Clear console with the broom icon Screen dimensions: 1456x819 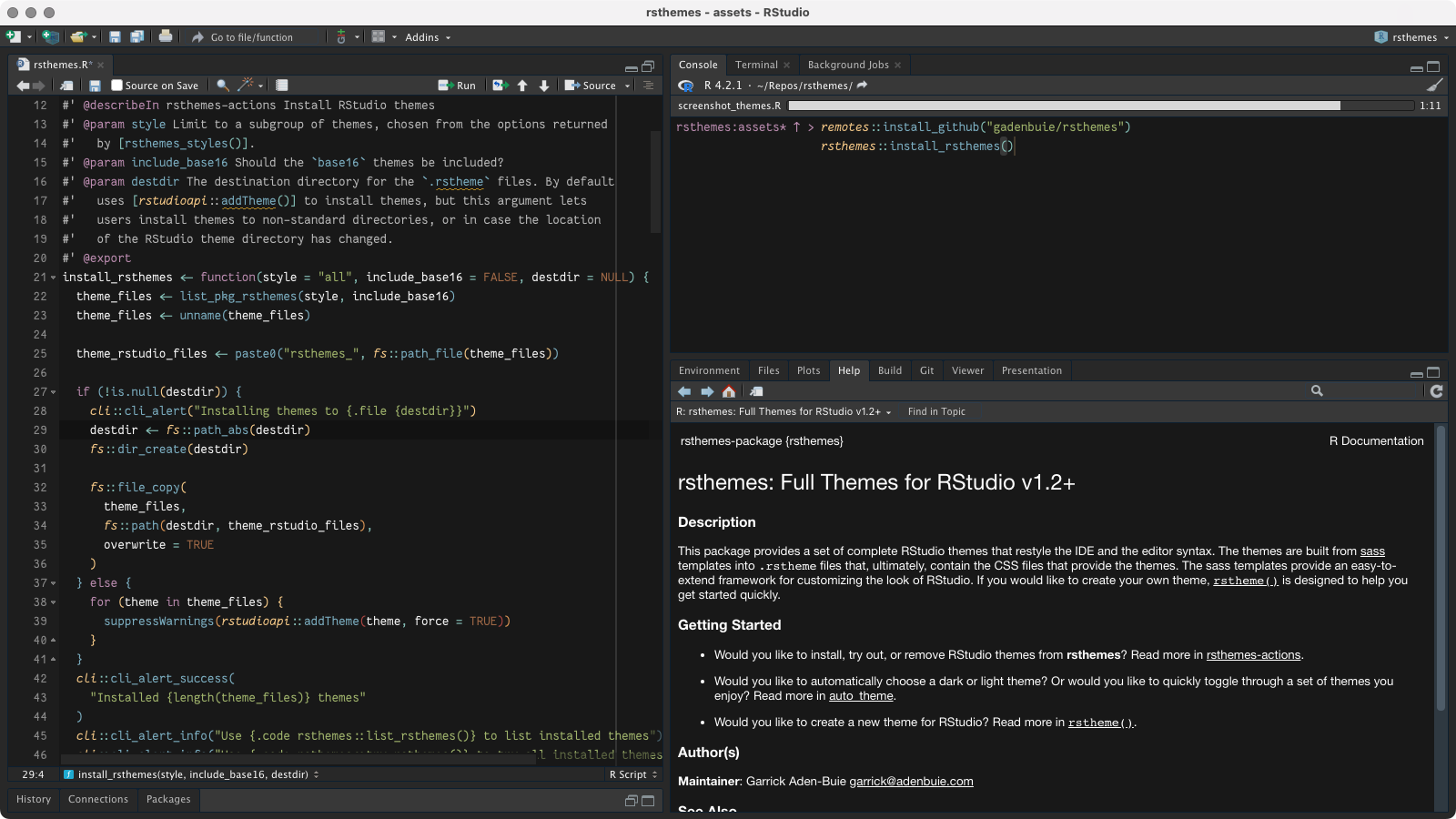[x=1435, y=86]
